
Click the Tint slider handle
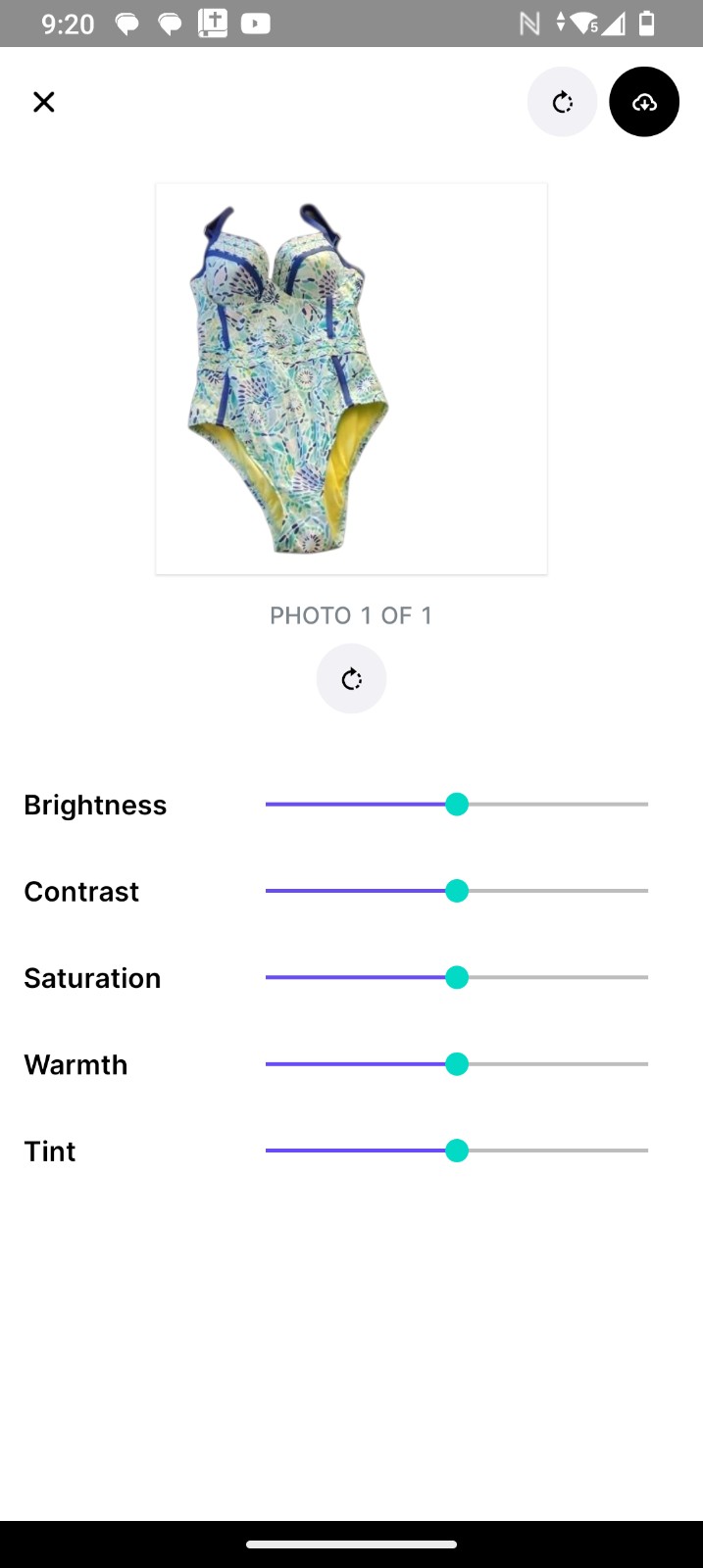pyautogui.click(x=457, y=1151)
